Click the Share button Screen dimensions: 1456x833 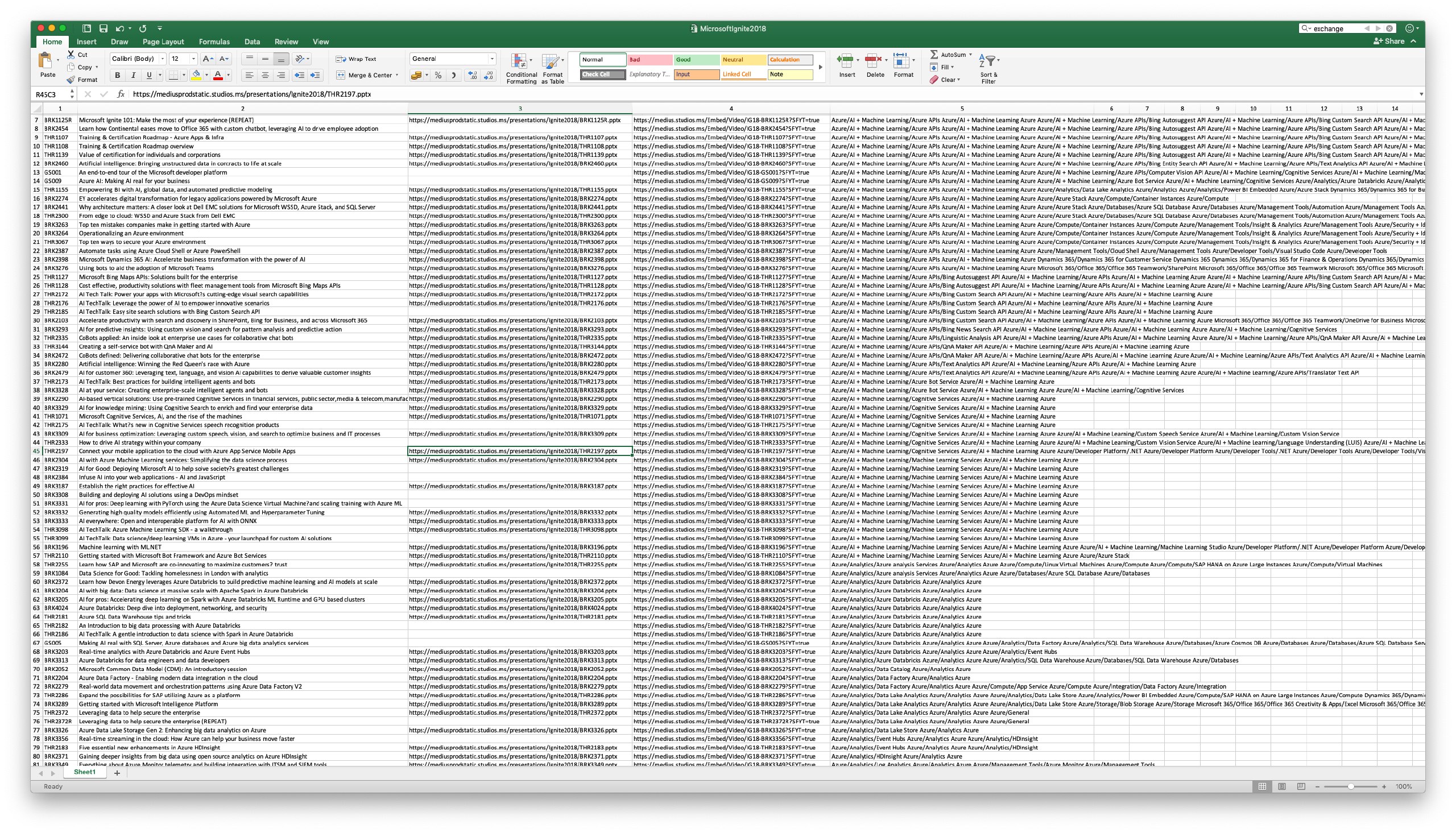(x=1388, y=41)
